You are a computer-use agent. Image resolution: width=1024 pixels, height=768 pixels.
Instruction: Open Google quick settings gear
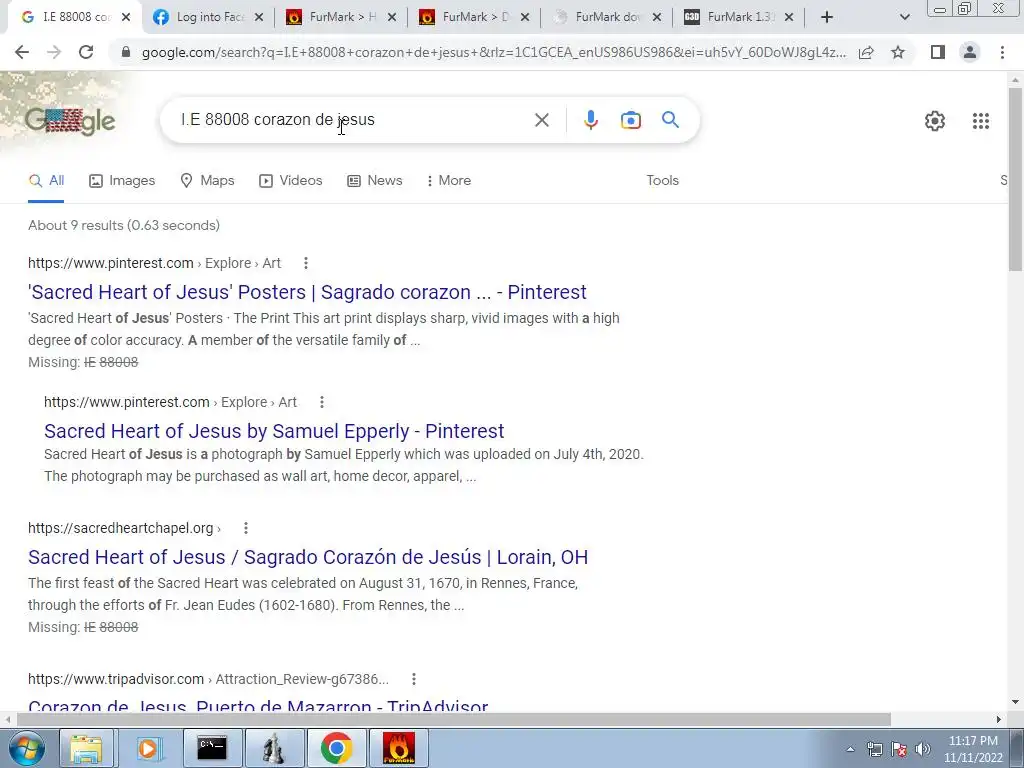click(x=935, y=121)
